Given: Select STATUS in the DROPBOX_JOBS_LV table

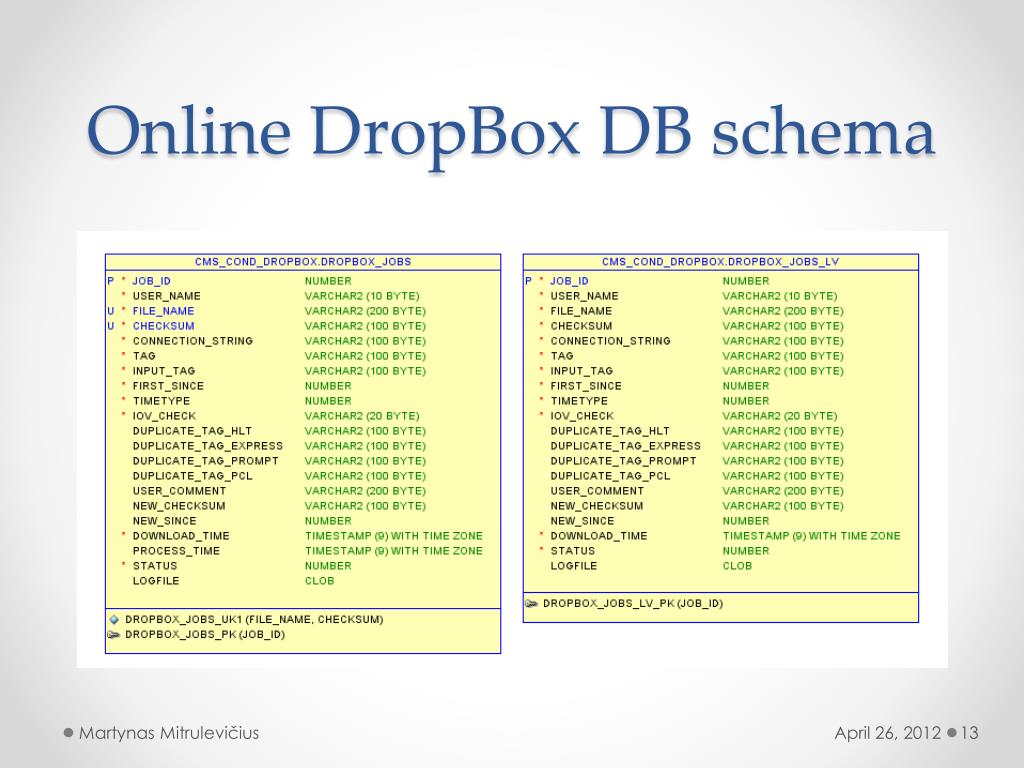Looking at the screenshot, I should tap(573, 551).
